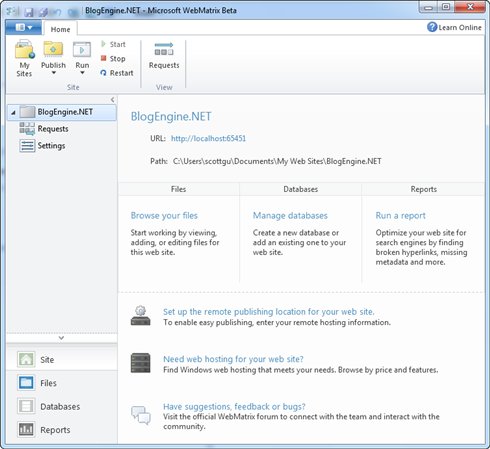Screen dimensions: 490x449
Task: Collapse the left navigation pane chevron
Action: pyautogui.click(x=112, y=99)
